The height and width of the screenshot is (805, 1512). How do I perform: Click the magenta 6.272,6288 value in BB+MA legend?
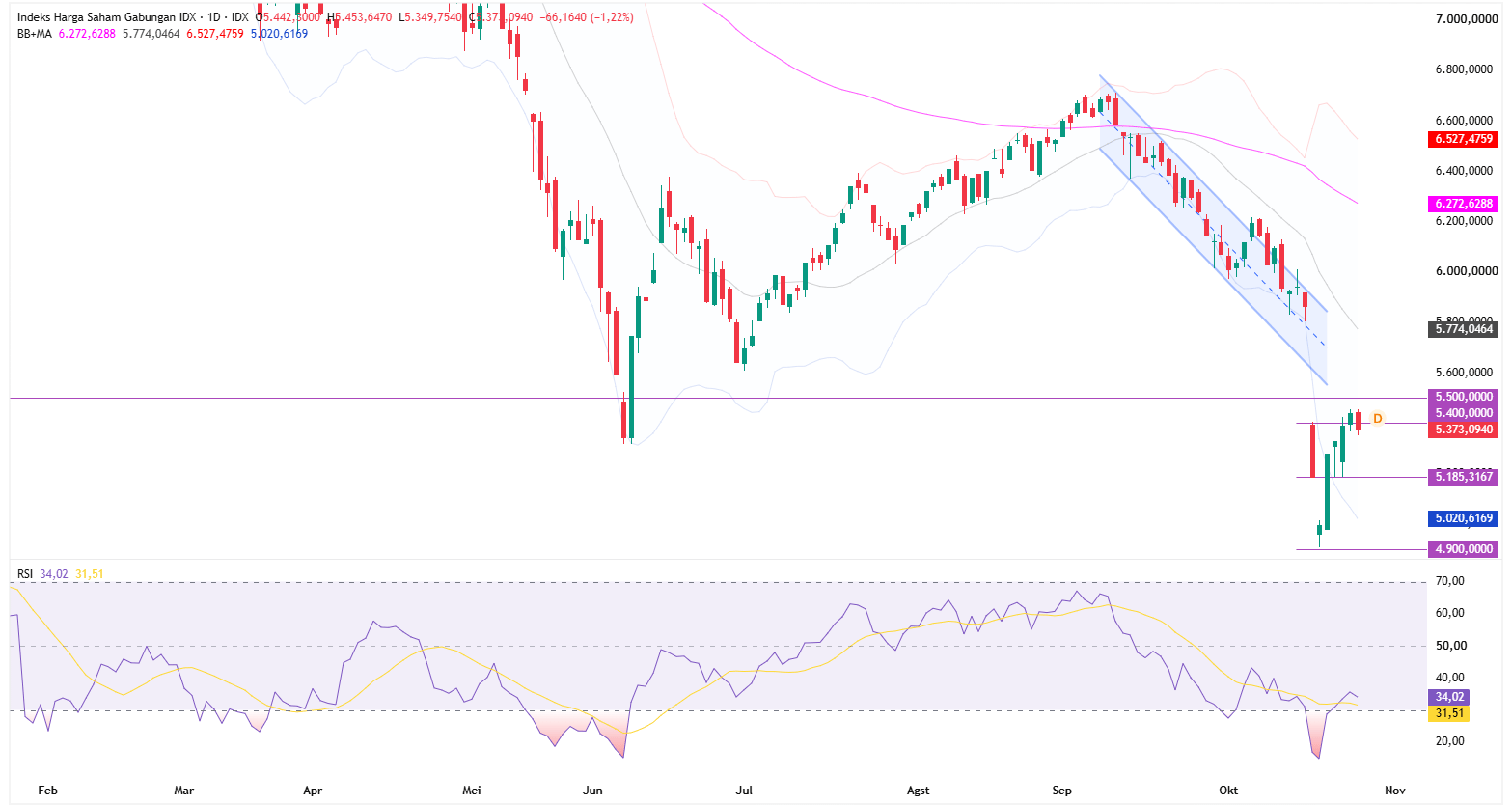[x=87, y=34]
